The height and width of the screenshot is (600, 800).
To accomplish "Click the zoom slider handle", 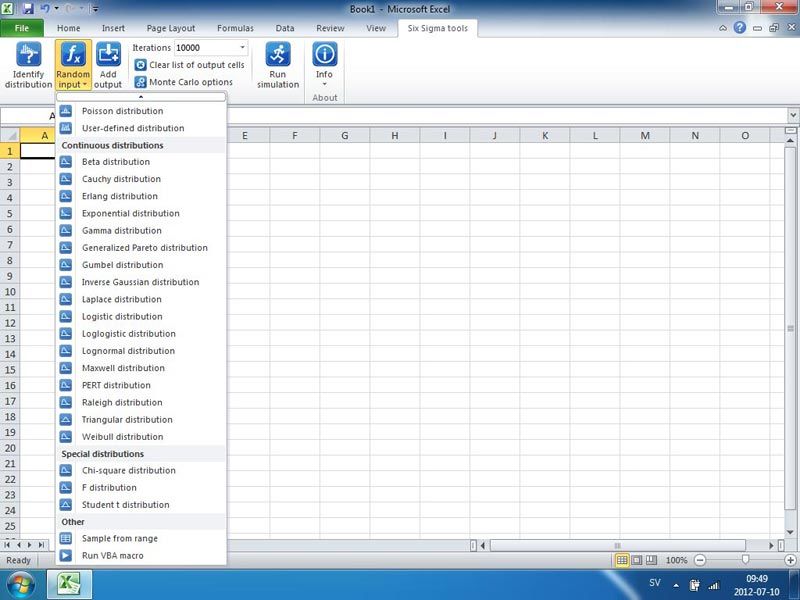I will tap(745, 560).
